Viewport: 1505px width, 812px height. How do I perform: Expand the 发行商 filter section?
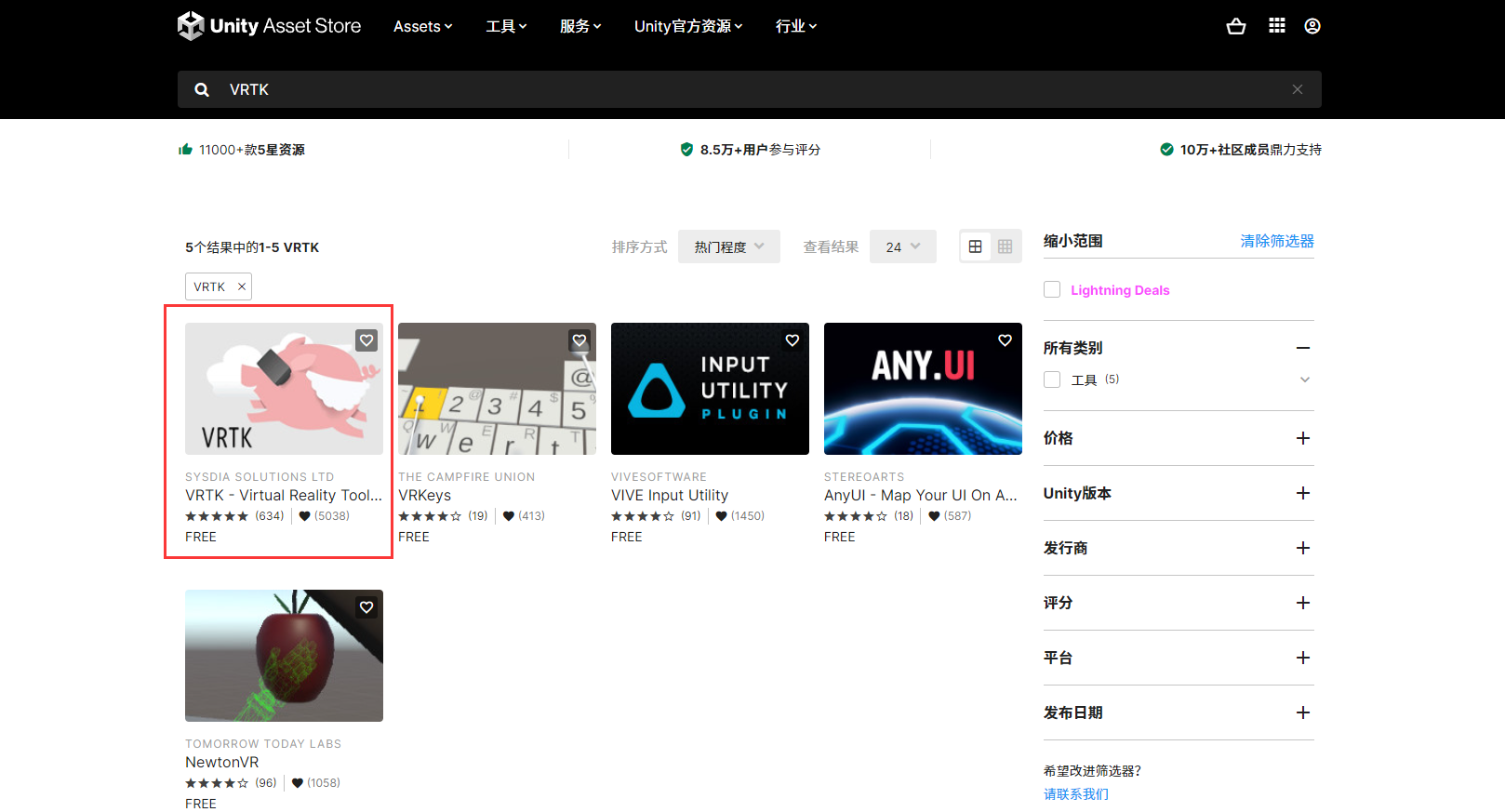1303,548
